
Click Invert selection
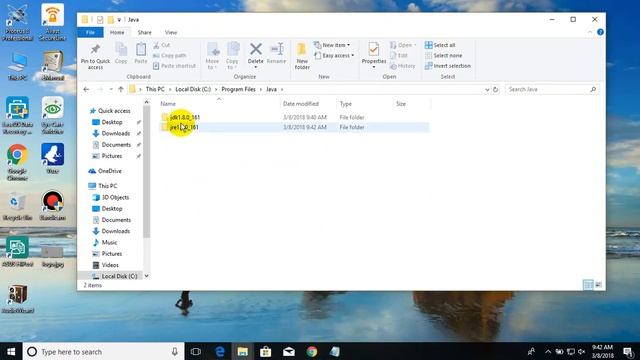448,66
